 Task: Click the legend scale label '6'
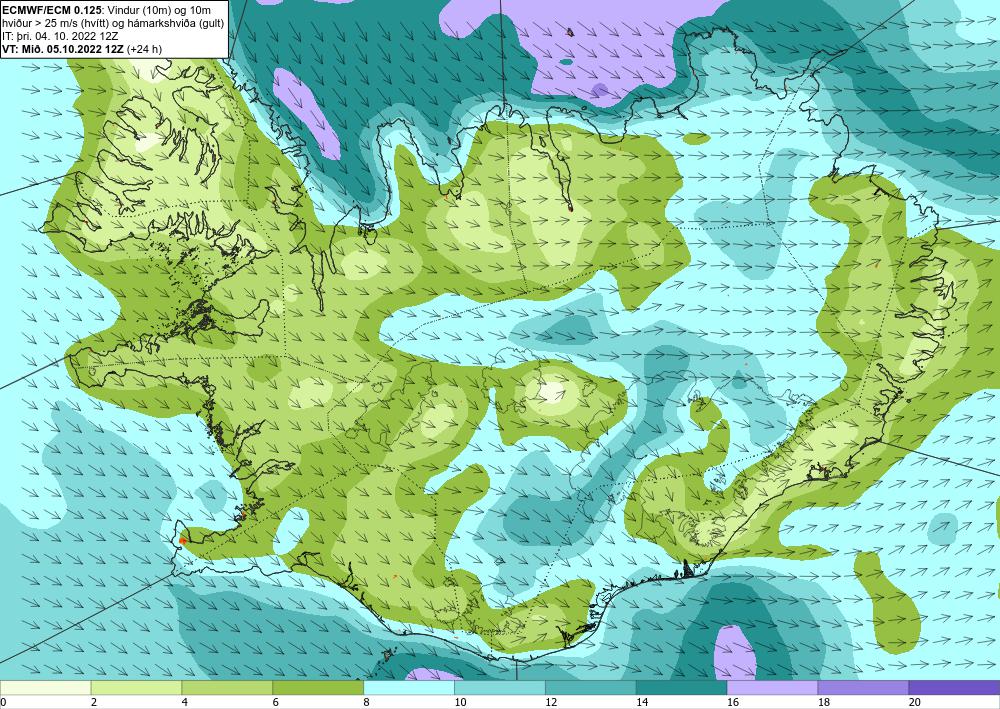276,702
